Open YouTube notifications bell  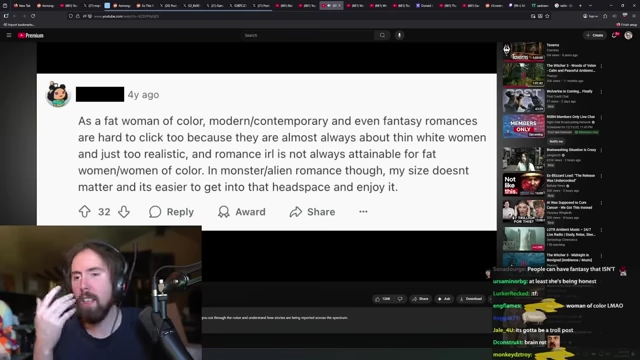615,35
